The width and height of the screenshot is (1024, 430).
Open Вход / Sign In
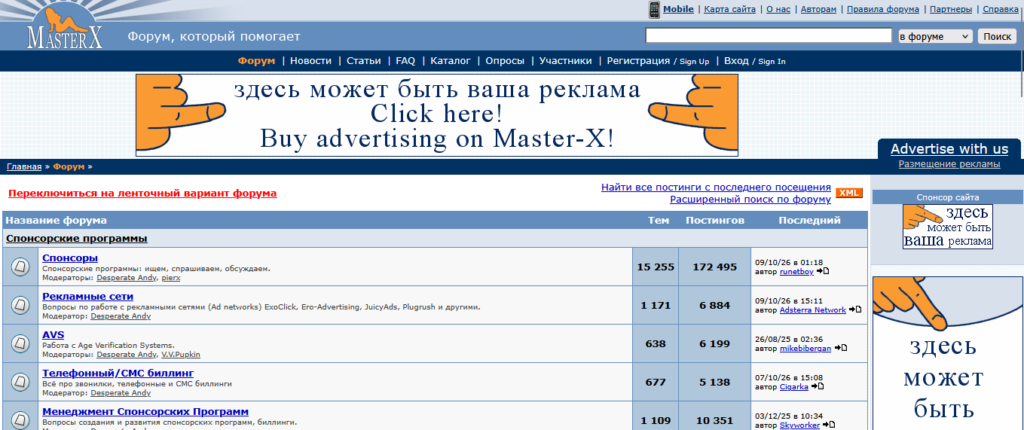[x=755, y=61]
